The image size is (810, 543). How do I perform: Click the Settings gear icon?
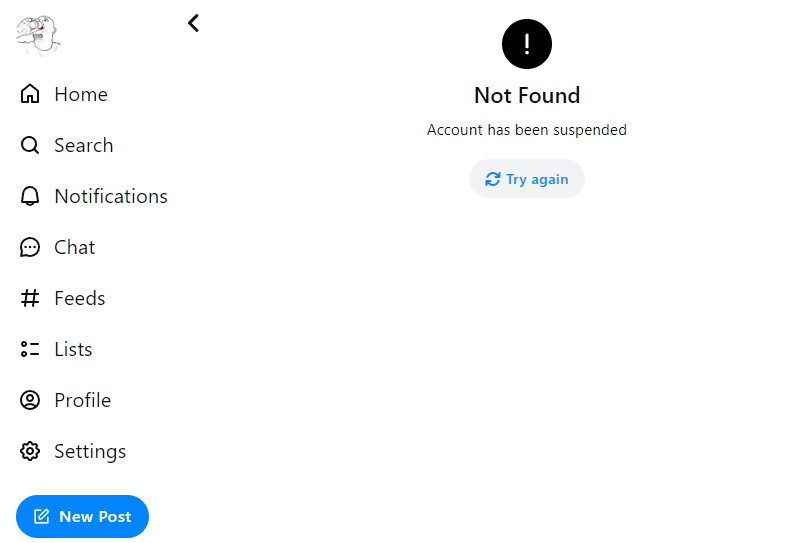tap(30, 451)
